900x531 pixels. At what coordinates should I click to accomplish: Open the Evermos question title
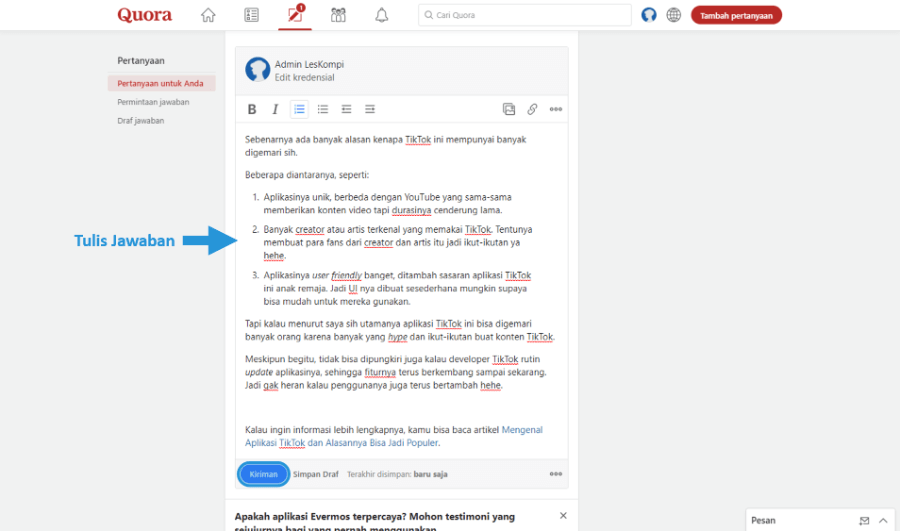point(374,521)
